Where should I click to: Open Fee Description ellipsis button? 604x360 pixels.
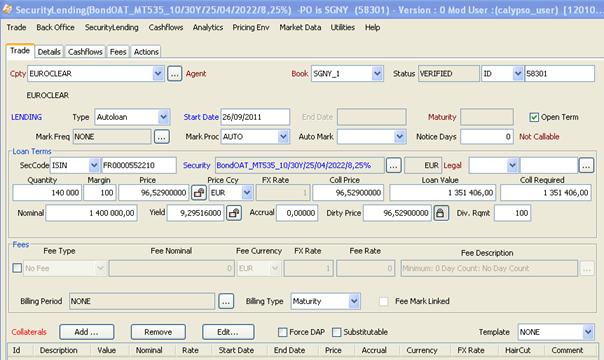[587, 268]
